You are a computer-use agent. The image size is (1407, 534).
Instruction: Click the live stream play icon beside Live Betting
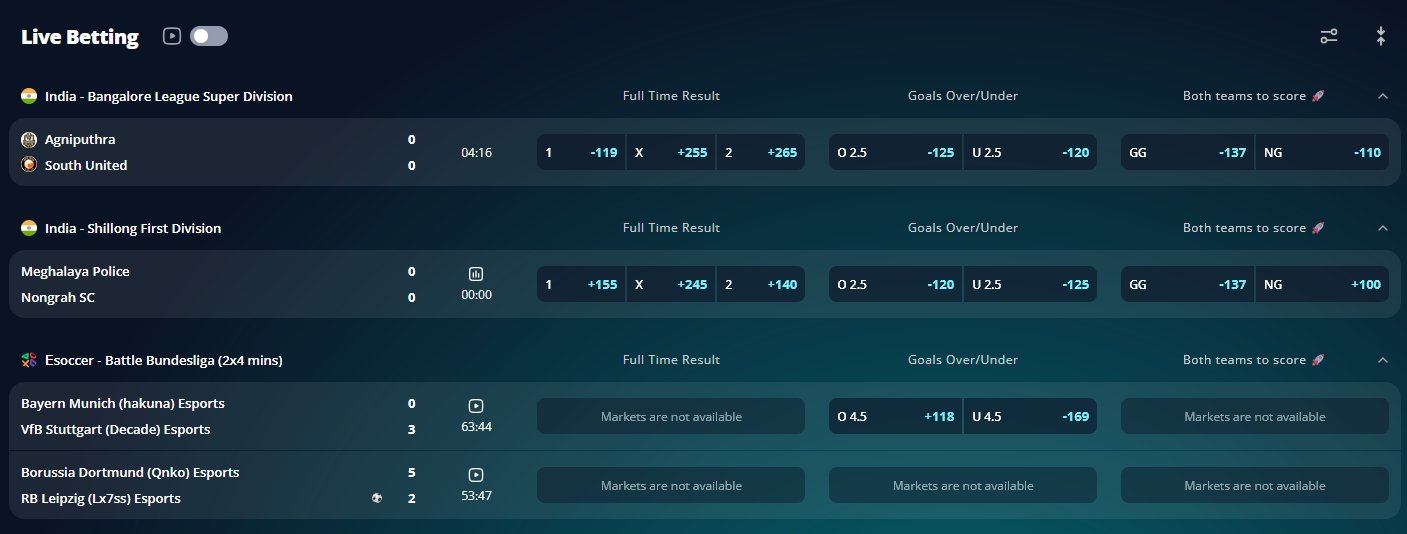tap(172, 36)
